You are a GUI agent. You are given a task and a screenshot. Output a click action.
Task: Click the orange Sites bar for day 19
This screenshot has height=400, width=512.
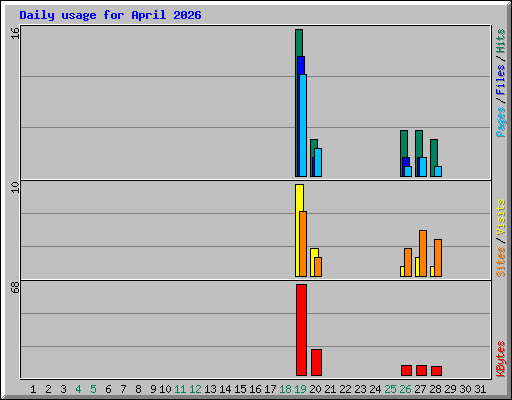pyautogui.click(x=303, y=244)
